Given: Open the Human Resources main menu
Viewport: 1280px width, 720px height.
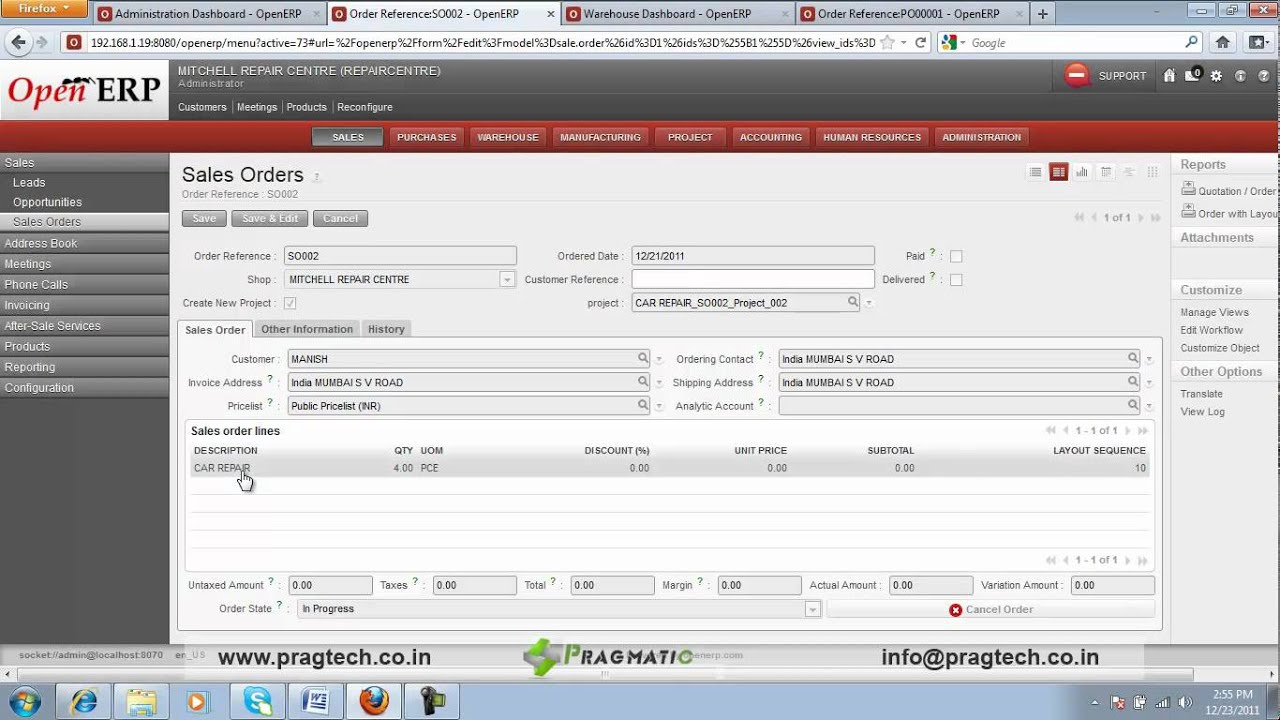Looking at the screenshot, I should coord(872,137).
